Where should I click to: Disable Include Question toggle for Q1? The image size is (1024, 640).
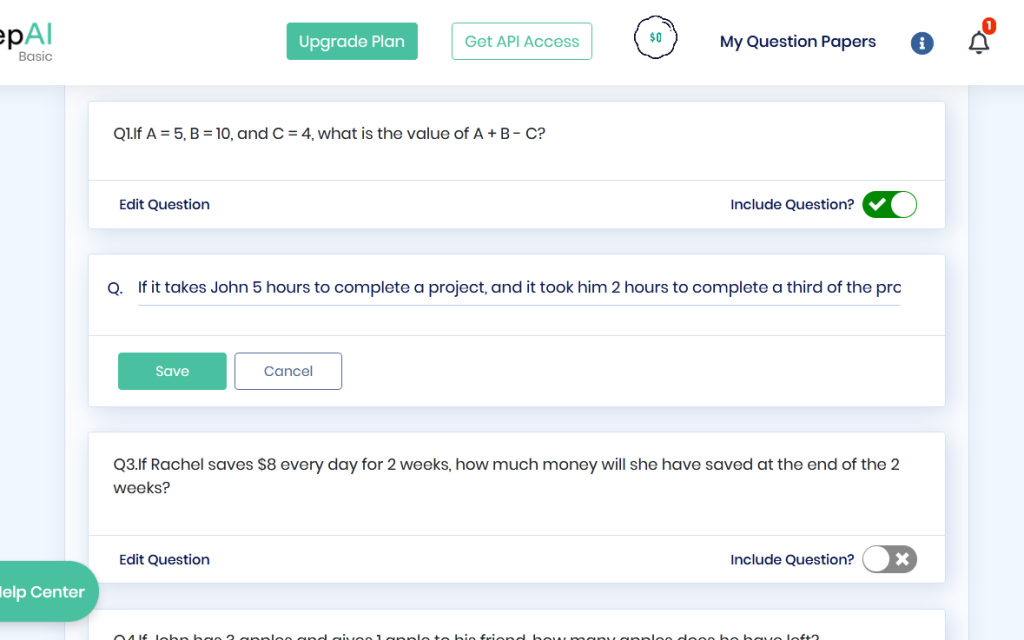click(x=889, y=204)
